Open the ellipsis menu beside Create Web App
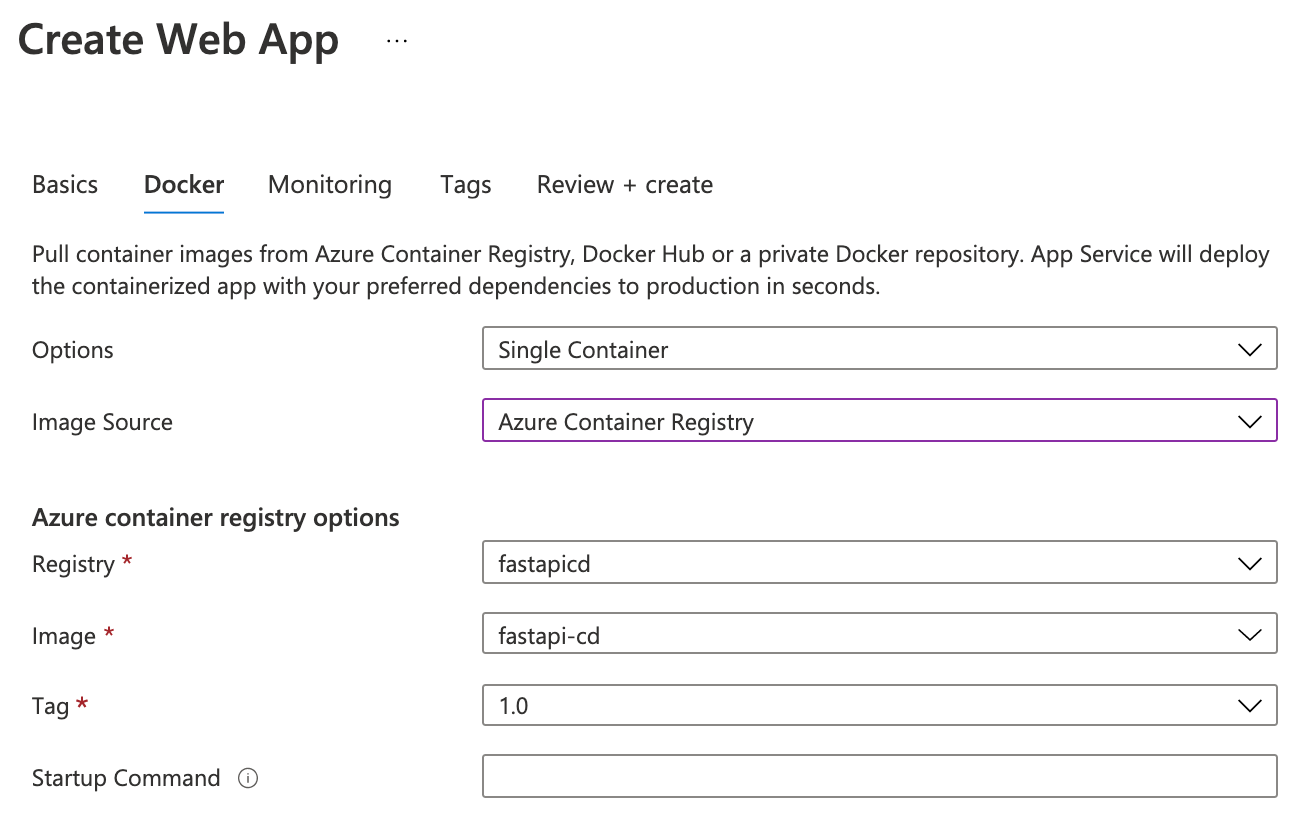Image resolution: width=1308 pixels, height=832 pixels. (x=397, y=41)
